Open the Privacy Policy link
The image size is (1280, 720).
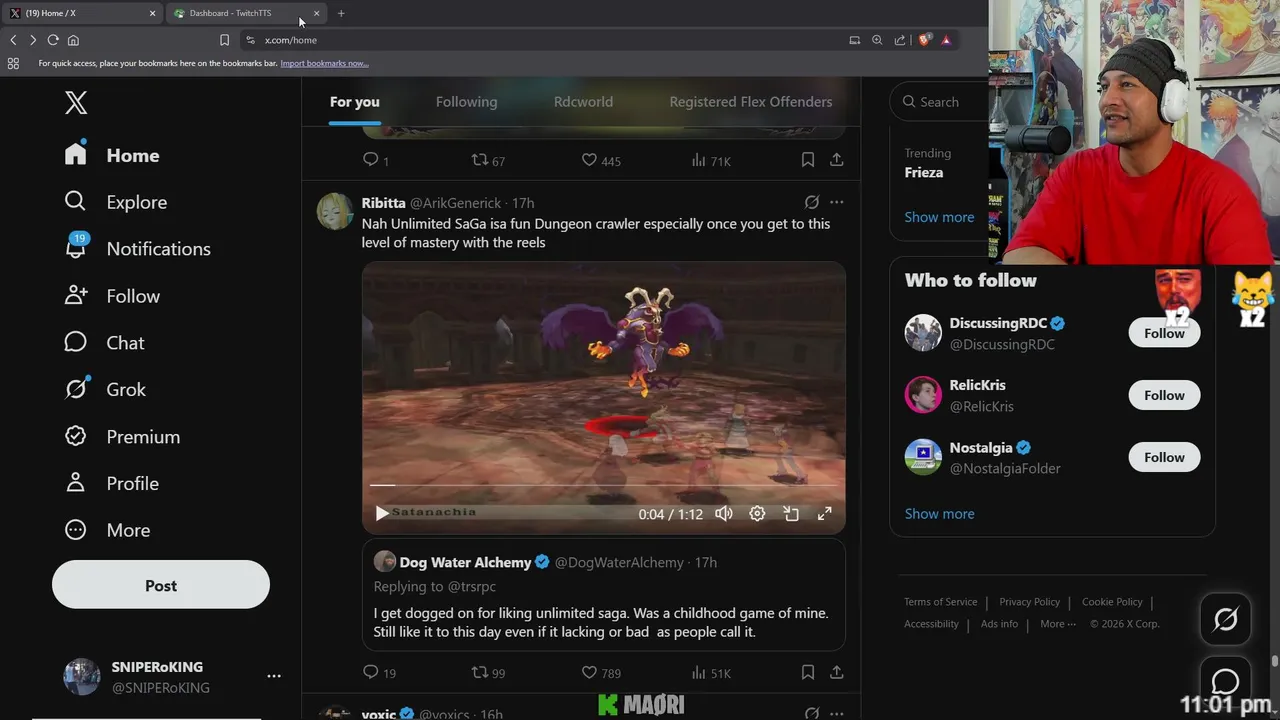pyautogui.click(x=1029, y=602)
